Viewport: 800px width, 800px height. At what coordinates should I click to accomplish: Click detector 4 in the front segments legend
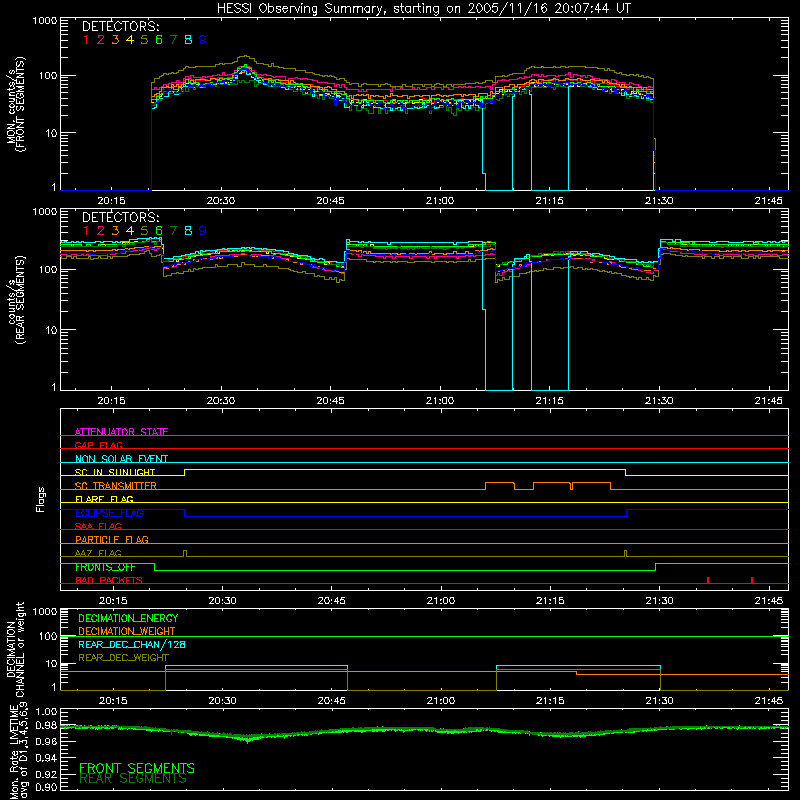coord(130,40)
